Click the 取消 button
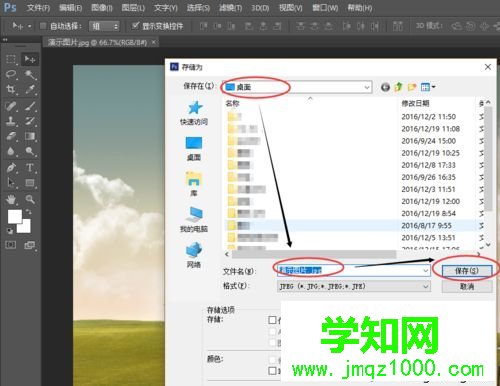Image resolution: width=500 pixels, height=386 pixels. (467, 286)
